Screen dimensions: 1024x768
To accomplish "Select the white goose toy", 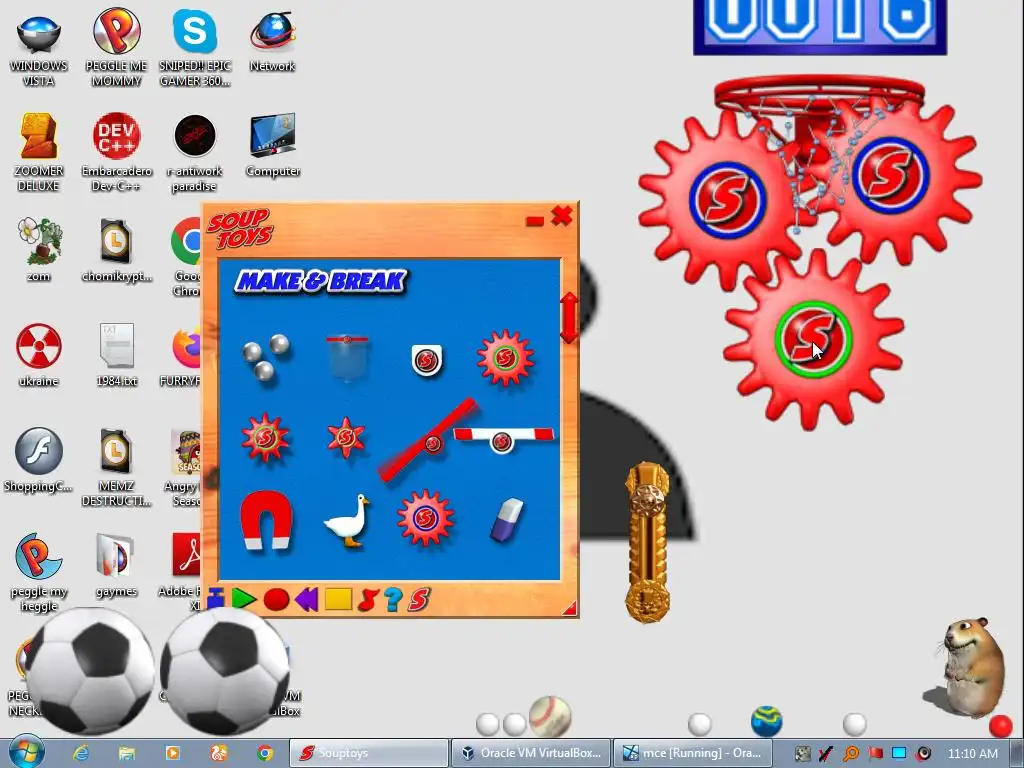I will click(347, 520).
